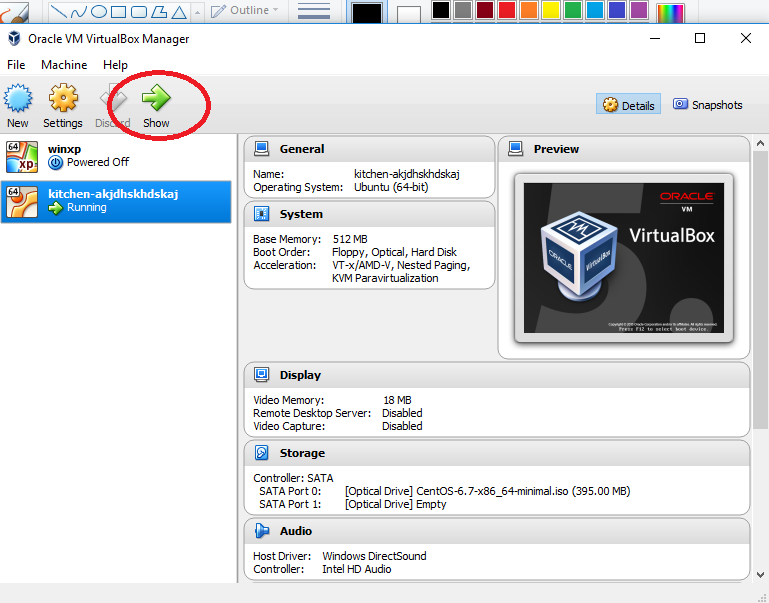Click the details scrollbar up arrow
Image resolution: width=769 pixels, height=603 pixels.
[x=760, y=143]
